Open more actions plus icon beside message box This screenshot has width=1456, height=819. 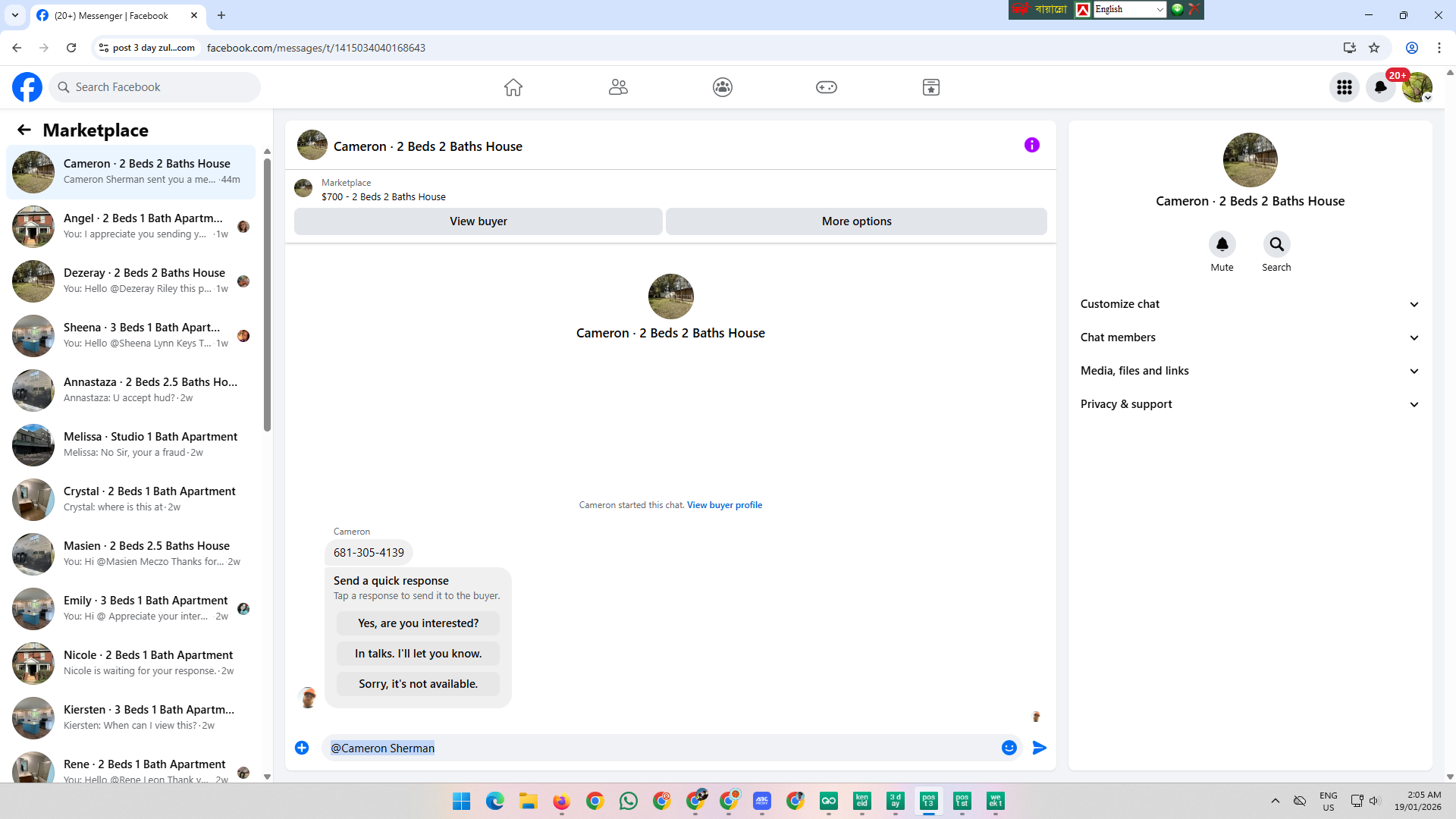(x=302, y=748)
